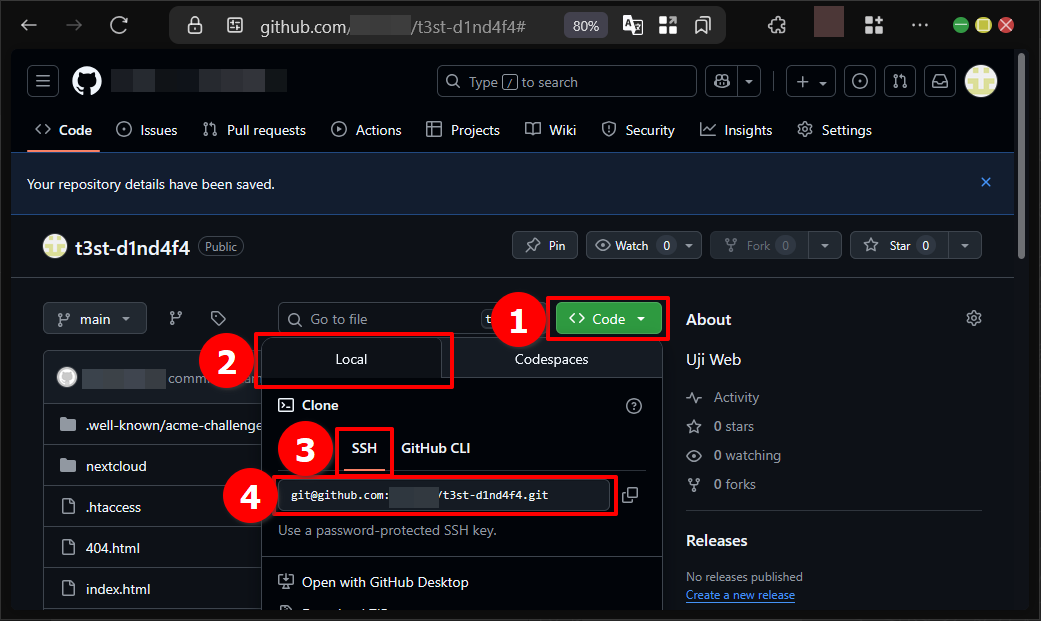
Task: Open the clone help question icon
Action: point(633,406)
